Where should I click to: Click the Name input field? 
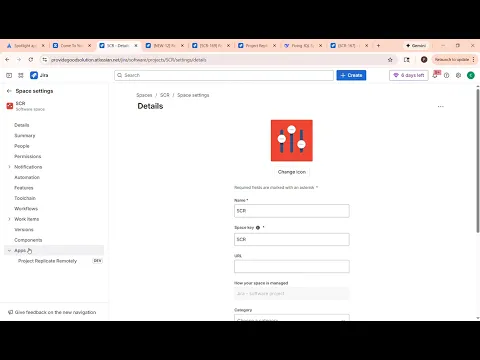coord(292,211)
